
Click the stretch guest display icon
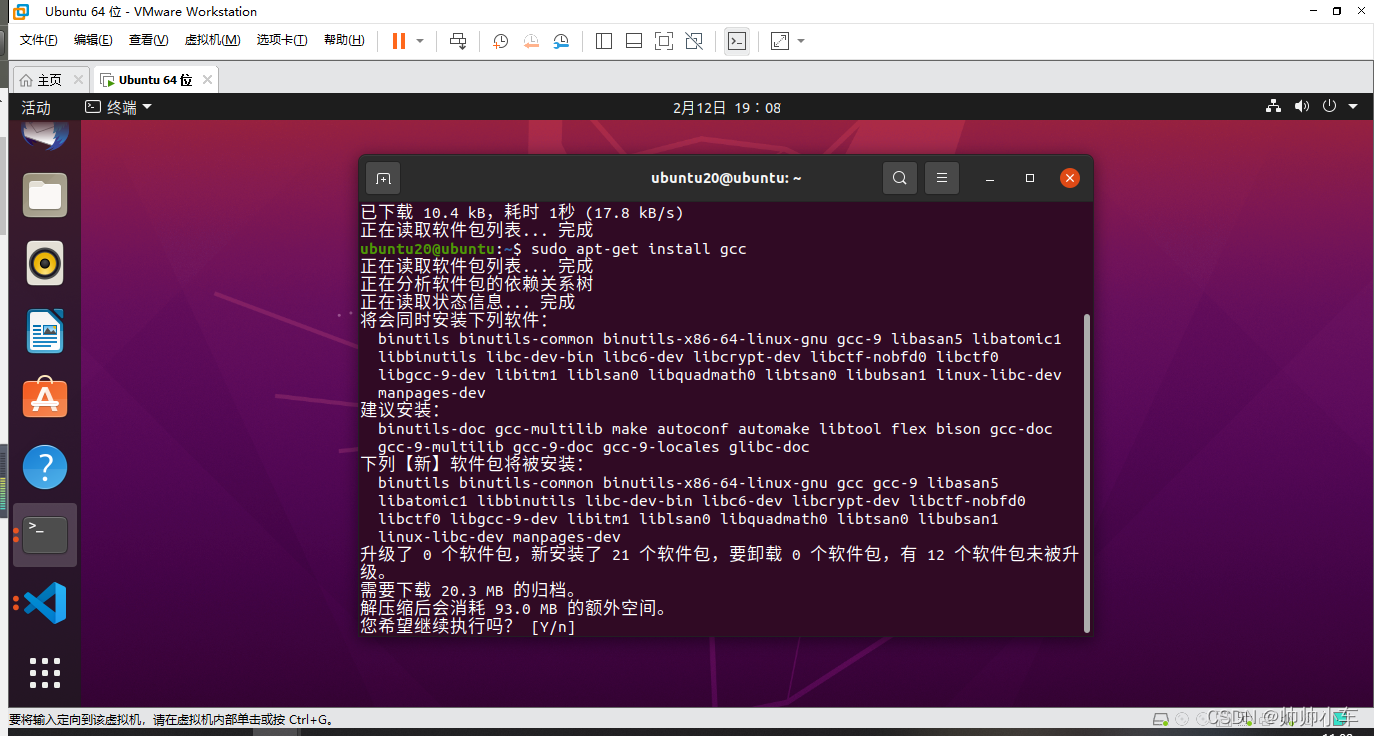click(780, 41)
